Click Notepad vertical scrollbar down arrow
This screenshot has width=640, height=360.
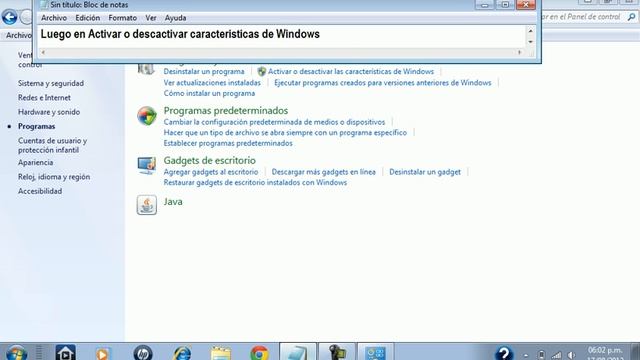pos(530,42)
